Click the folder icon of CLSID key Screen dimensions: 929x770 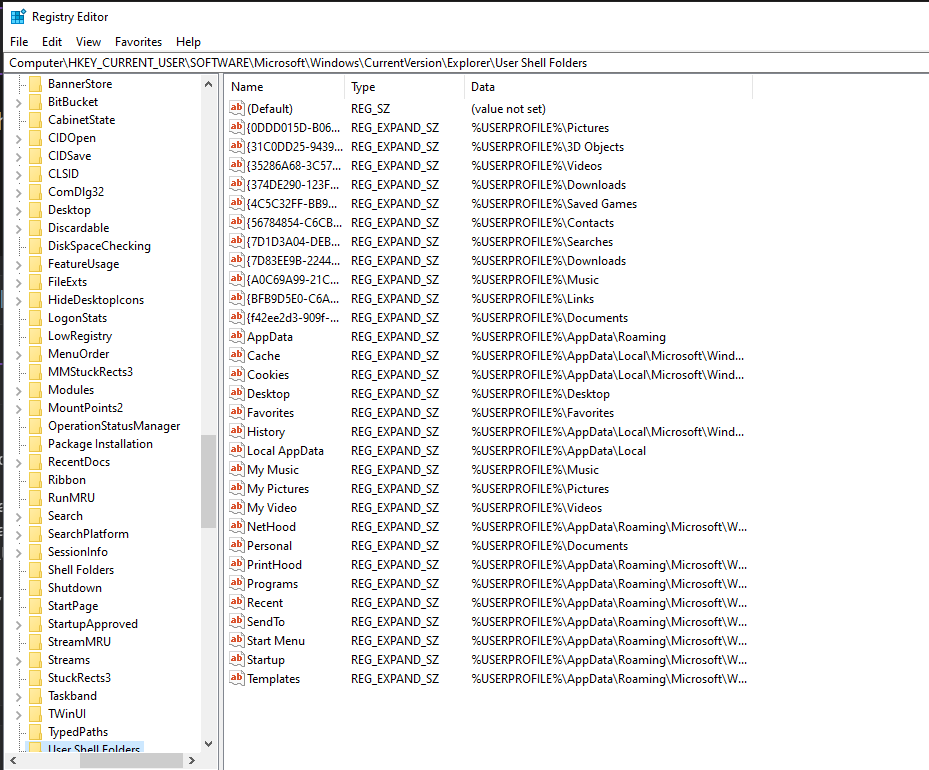click(36, 174)
